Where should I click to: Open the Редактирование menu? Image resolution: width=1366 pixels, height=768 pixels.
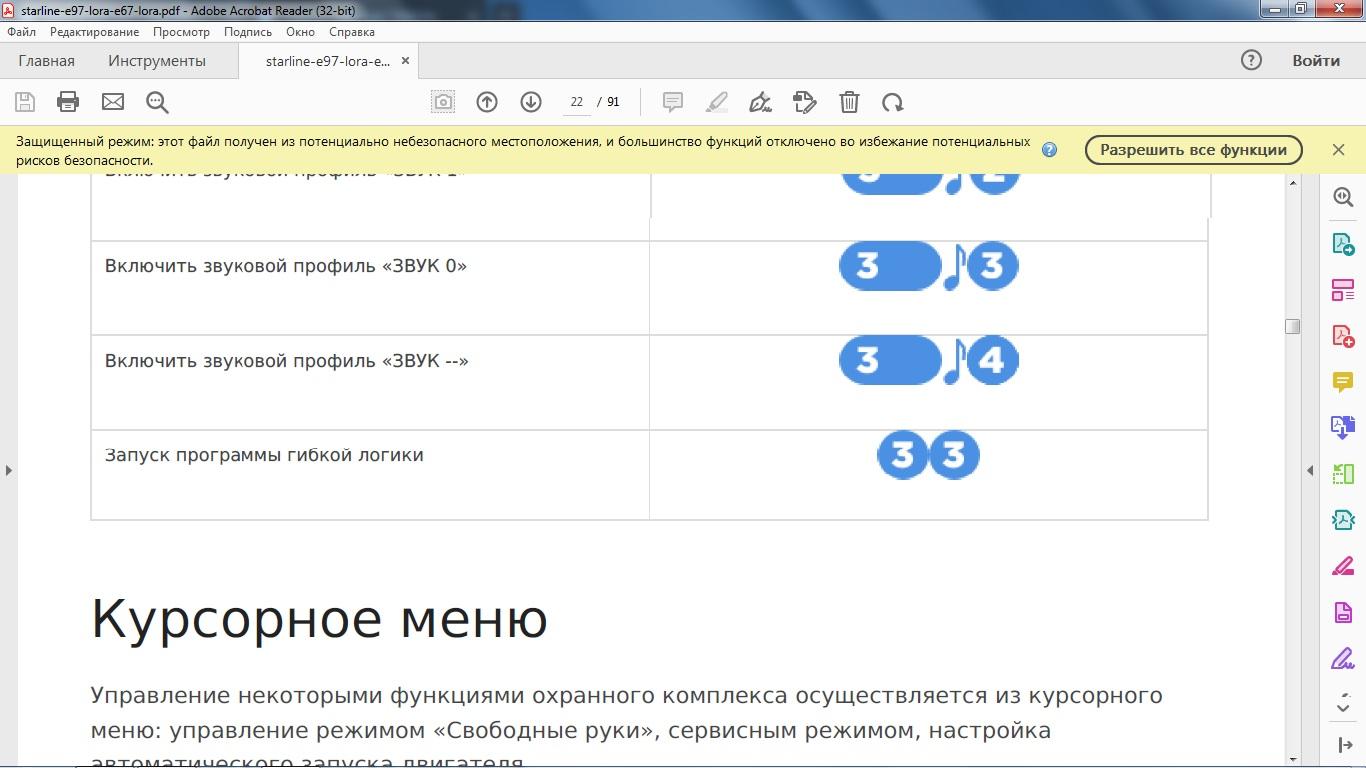click(x=95, y=32)
